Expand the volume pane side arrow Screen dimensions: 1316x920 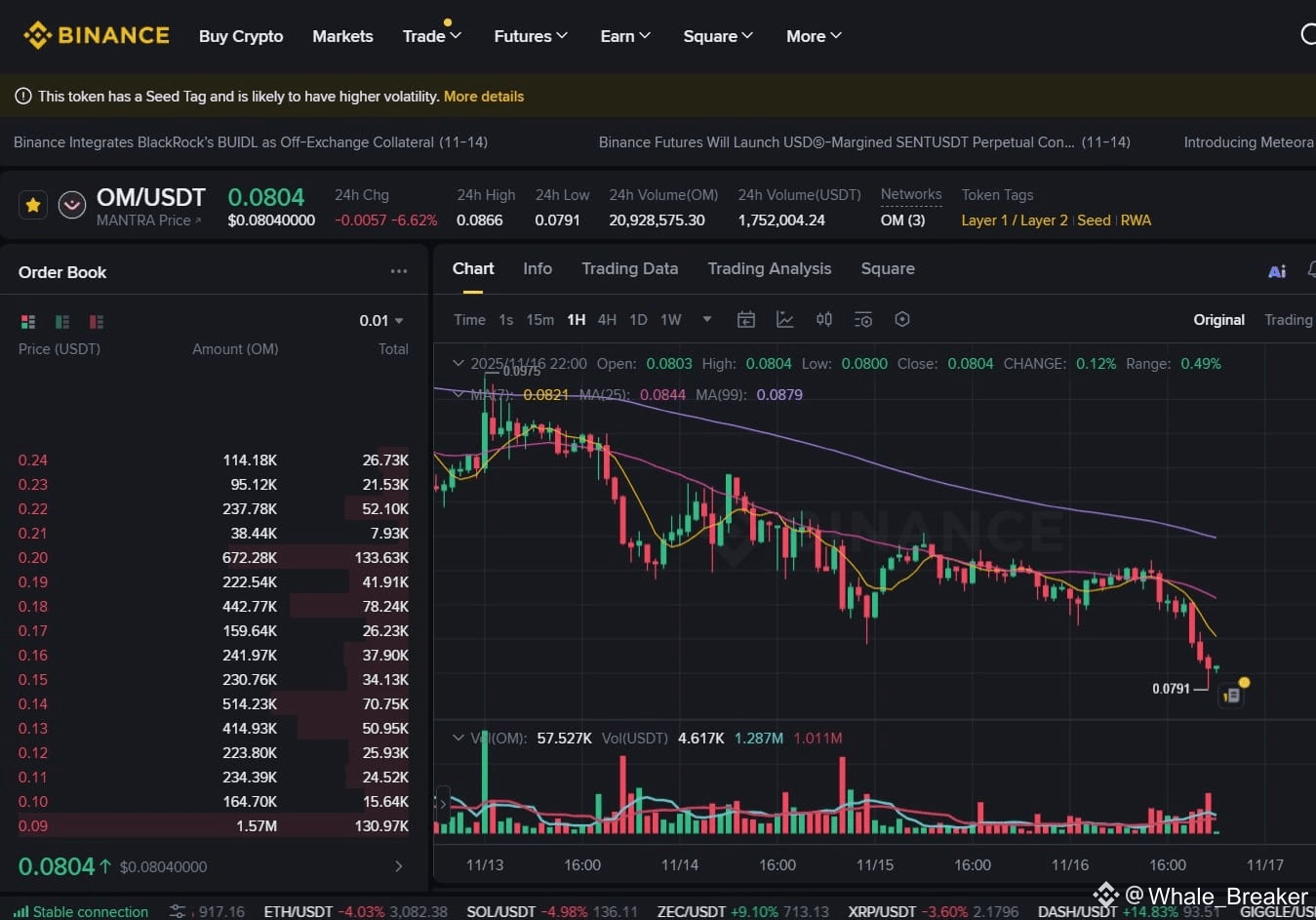pyautogui.click(x=442, y=804)
